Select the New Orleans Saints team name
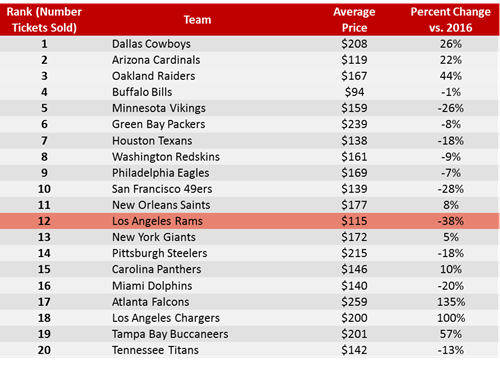The height and width of the screenshot is (365, 500). click(161, 205)
